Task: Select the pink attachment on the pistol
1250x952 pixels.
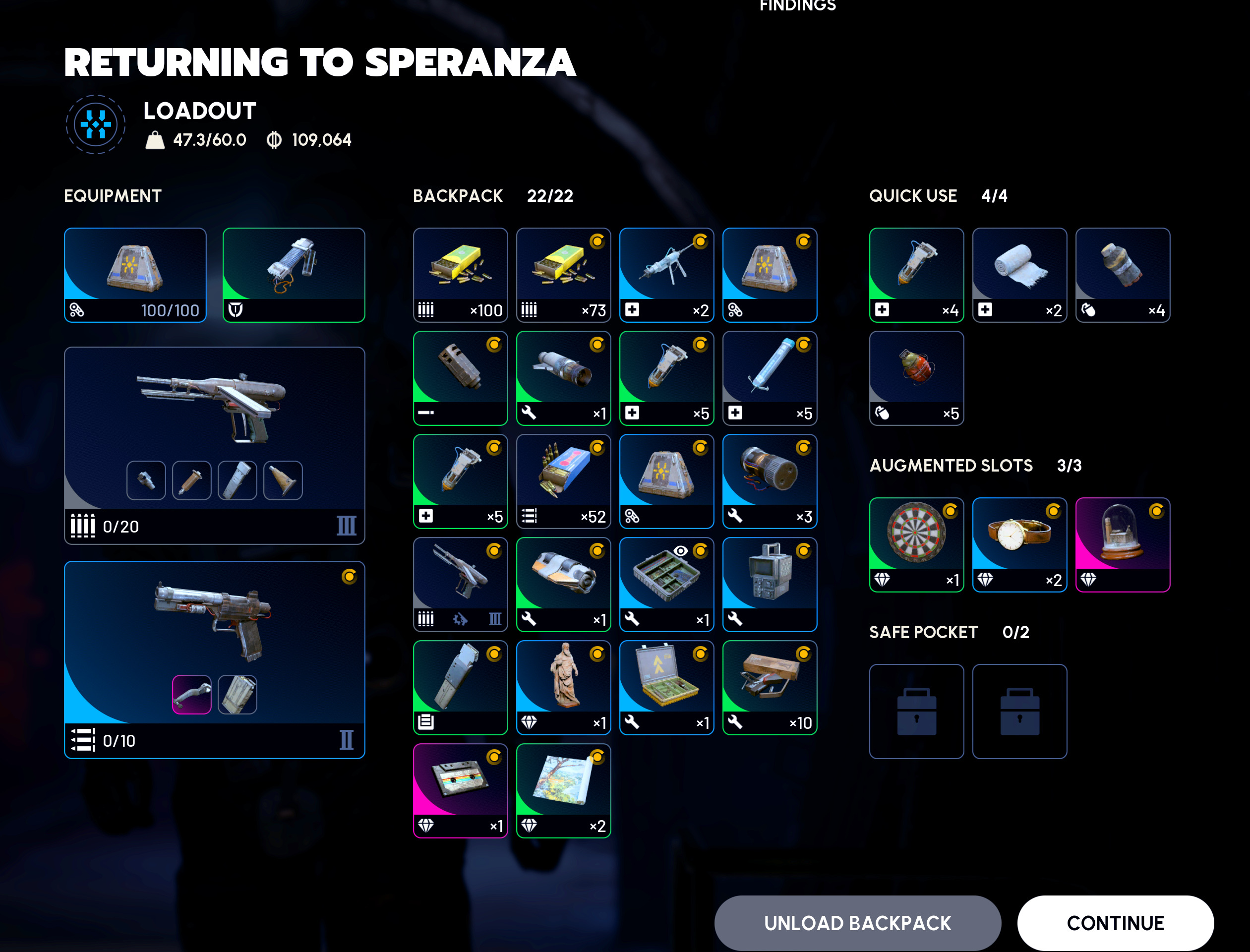Action: click(x=191, y=694)
